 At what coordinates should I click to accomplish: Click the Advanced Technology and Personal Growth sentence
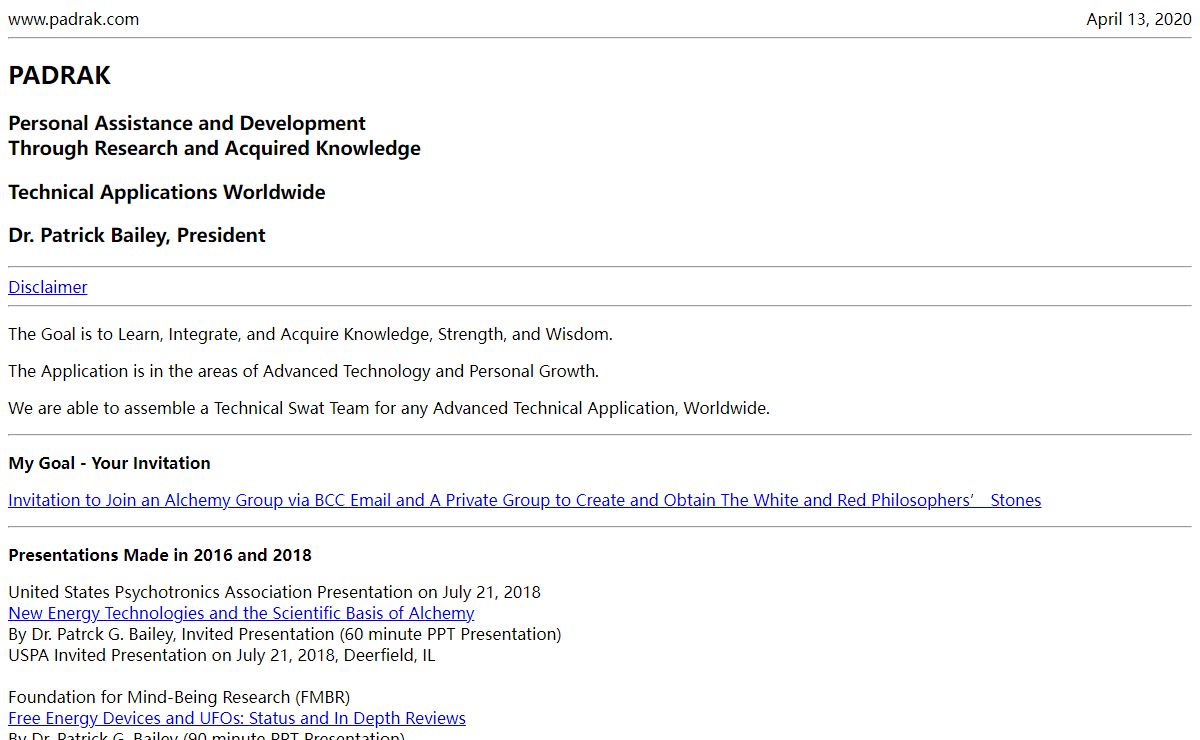(x=303, y=371)
